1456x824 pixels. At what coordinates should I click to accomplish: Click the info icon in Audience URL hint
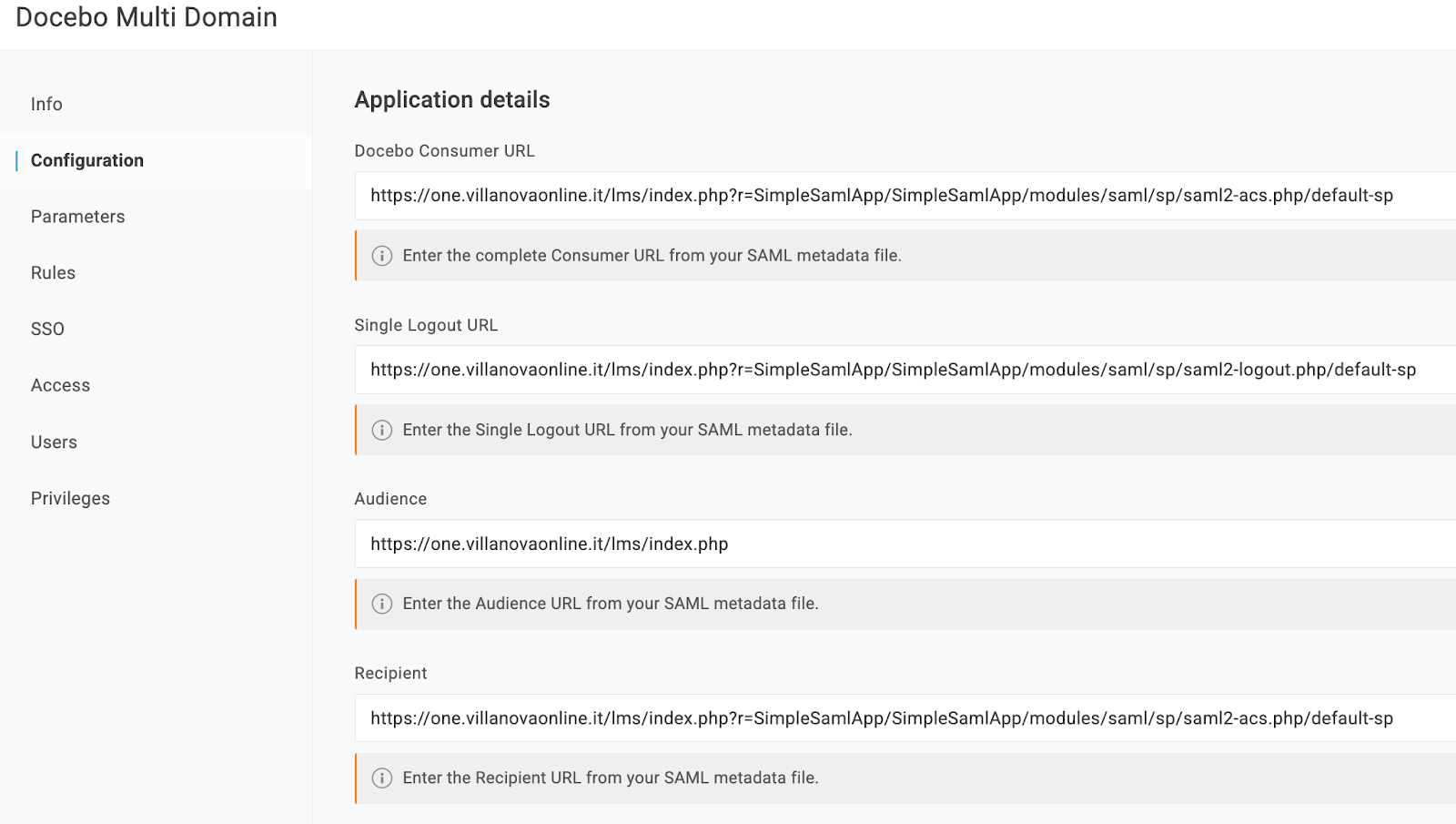(382, 604)
